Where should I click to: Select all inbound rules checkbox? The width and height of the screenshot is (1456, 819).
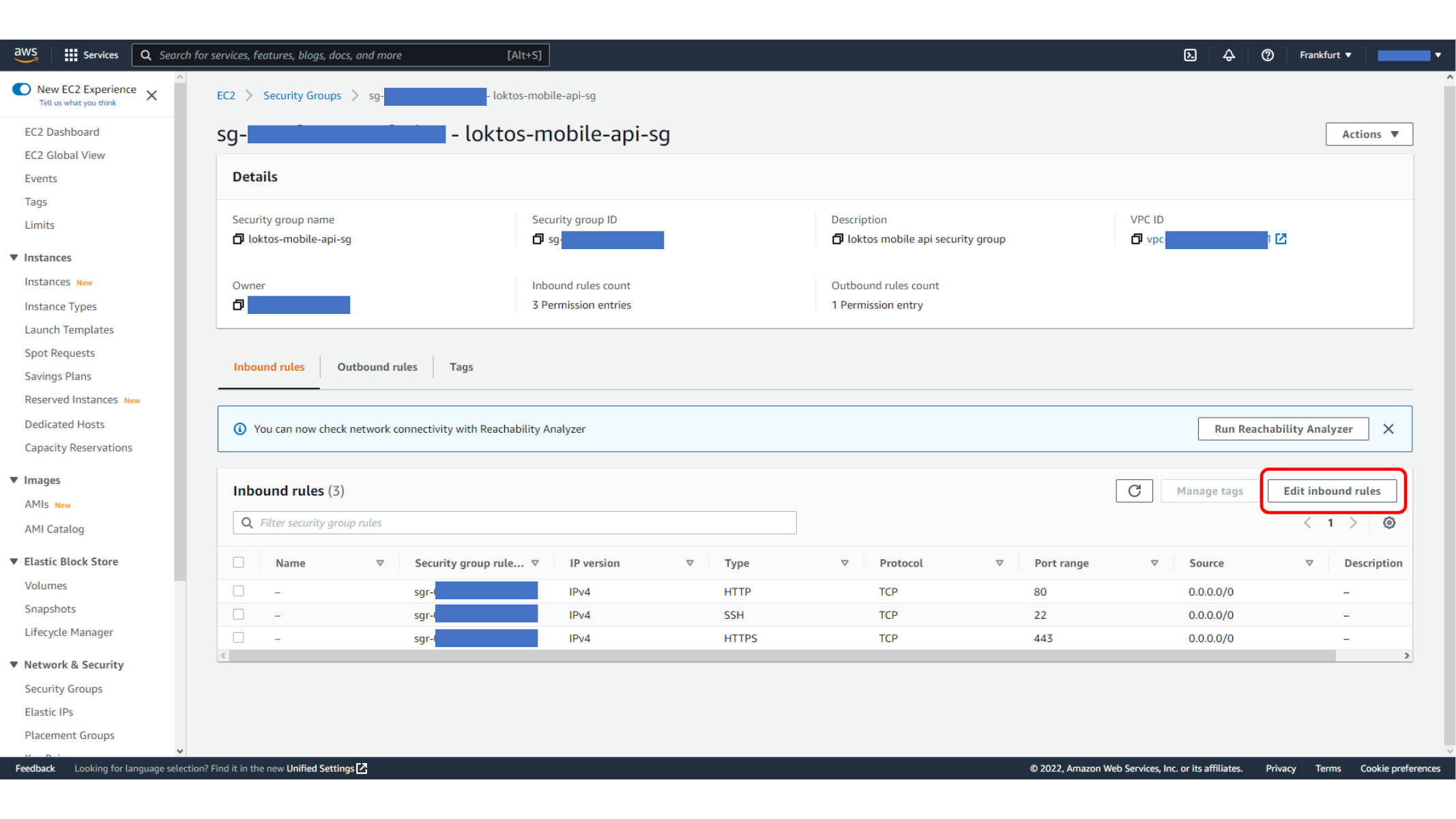(238, 562)
